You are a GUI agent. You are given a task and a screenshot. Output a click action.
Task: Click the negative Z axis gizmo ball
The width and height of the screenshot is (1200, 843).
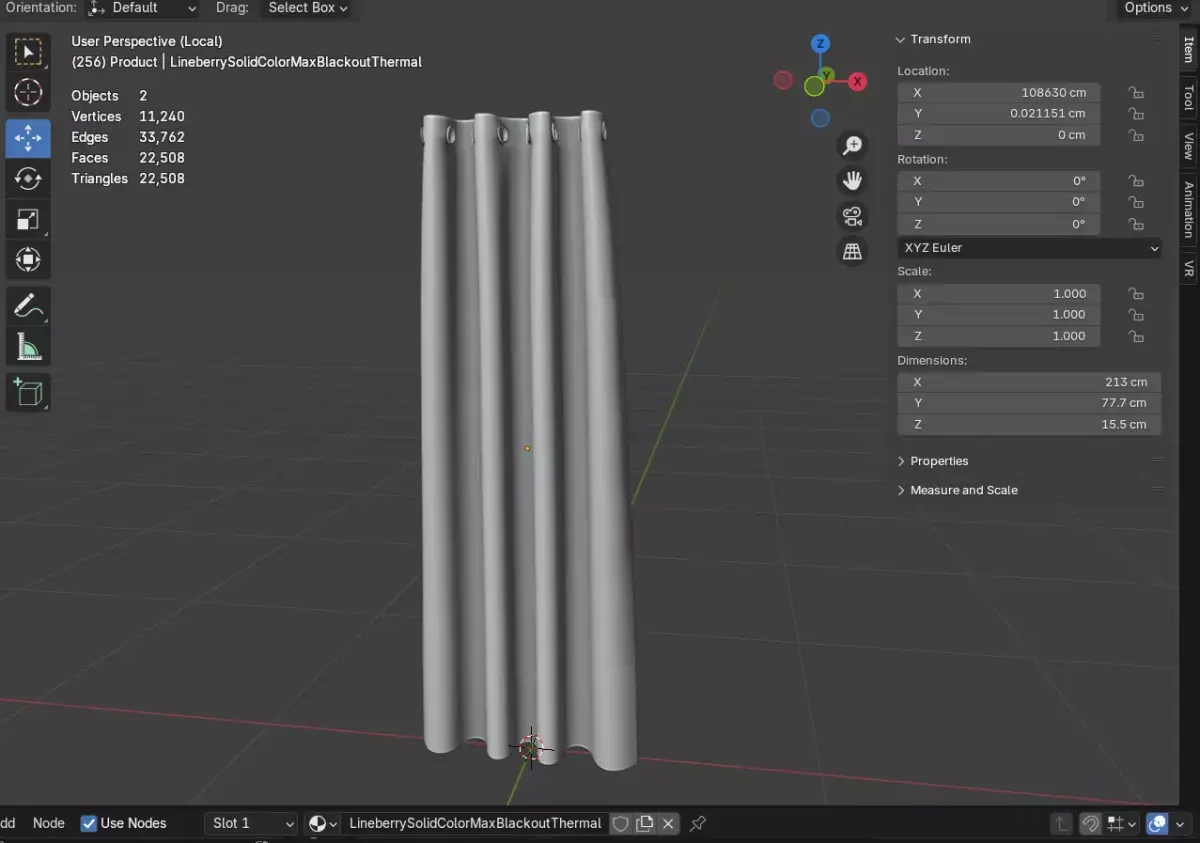coord(820,118)
